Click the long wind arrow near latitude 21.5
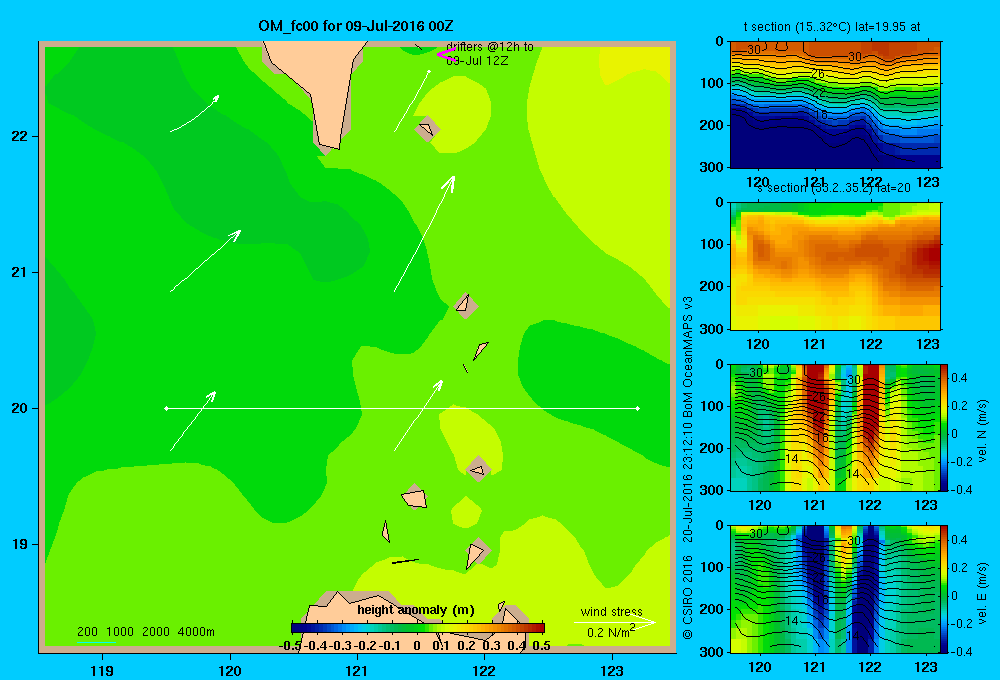The width and height of the screenshot is (1000, 680). [x=425, y=233]
